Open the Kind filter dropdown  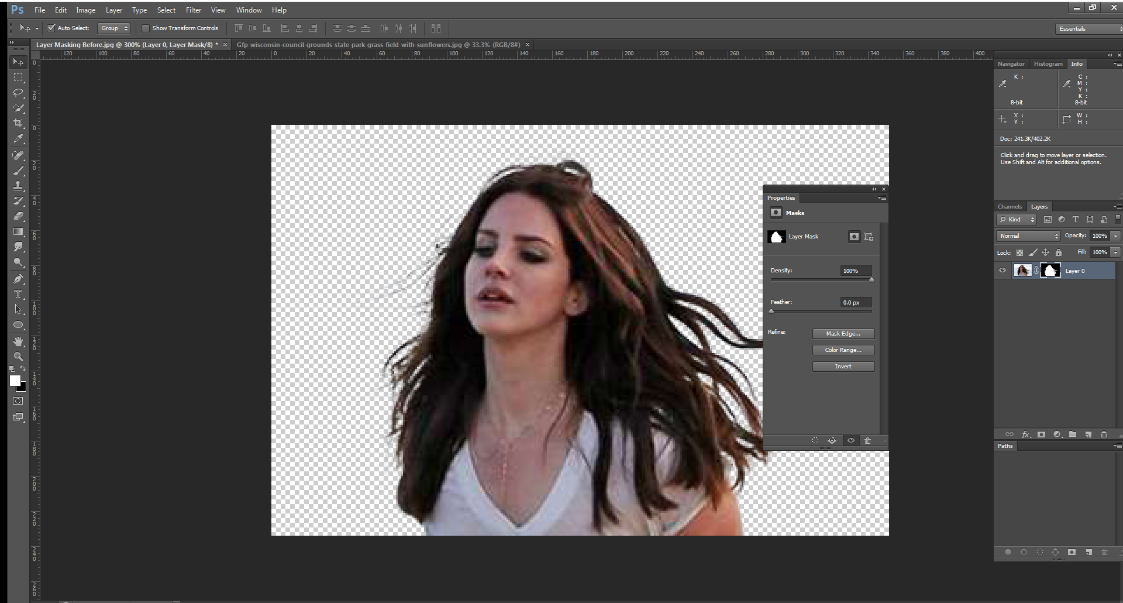coord(1016,219)
